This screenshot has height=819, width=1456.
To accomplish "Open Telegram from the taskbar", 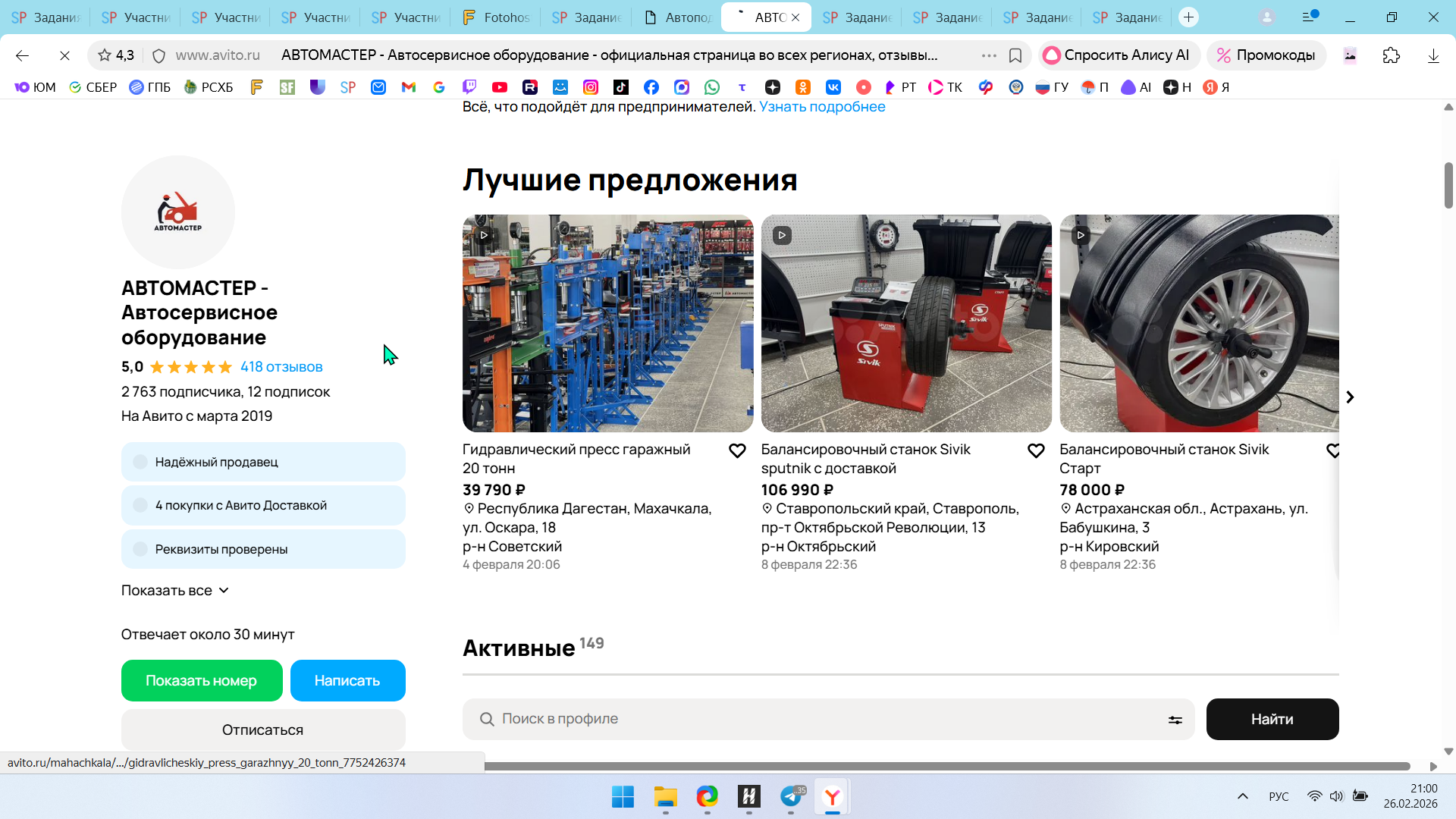I will [x=791, y=797].
